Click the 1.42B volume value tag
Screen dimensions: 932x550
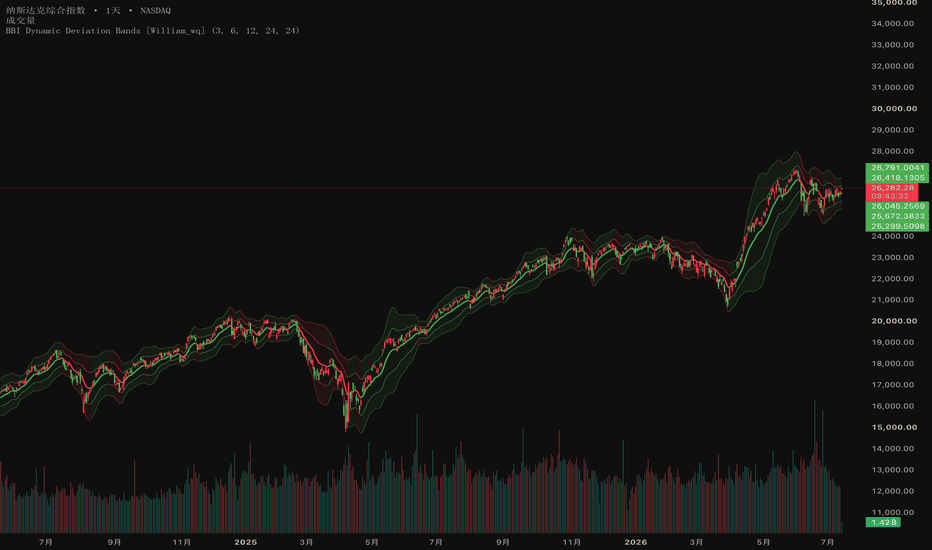coord(883,523)
